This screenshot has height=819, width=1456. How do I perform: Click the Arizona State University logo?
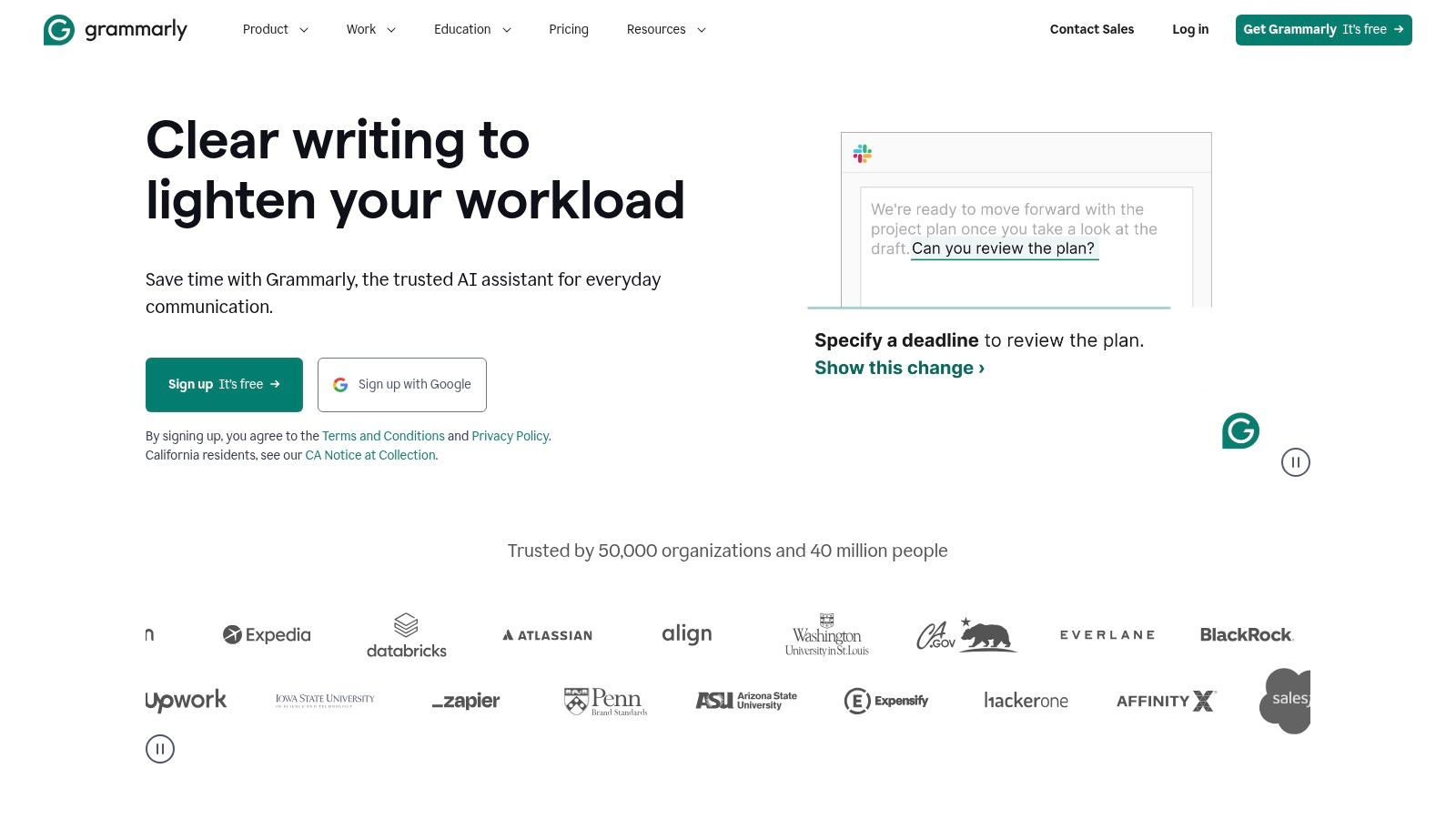(x=746, y=701)
